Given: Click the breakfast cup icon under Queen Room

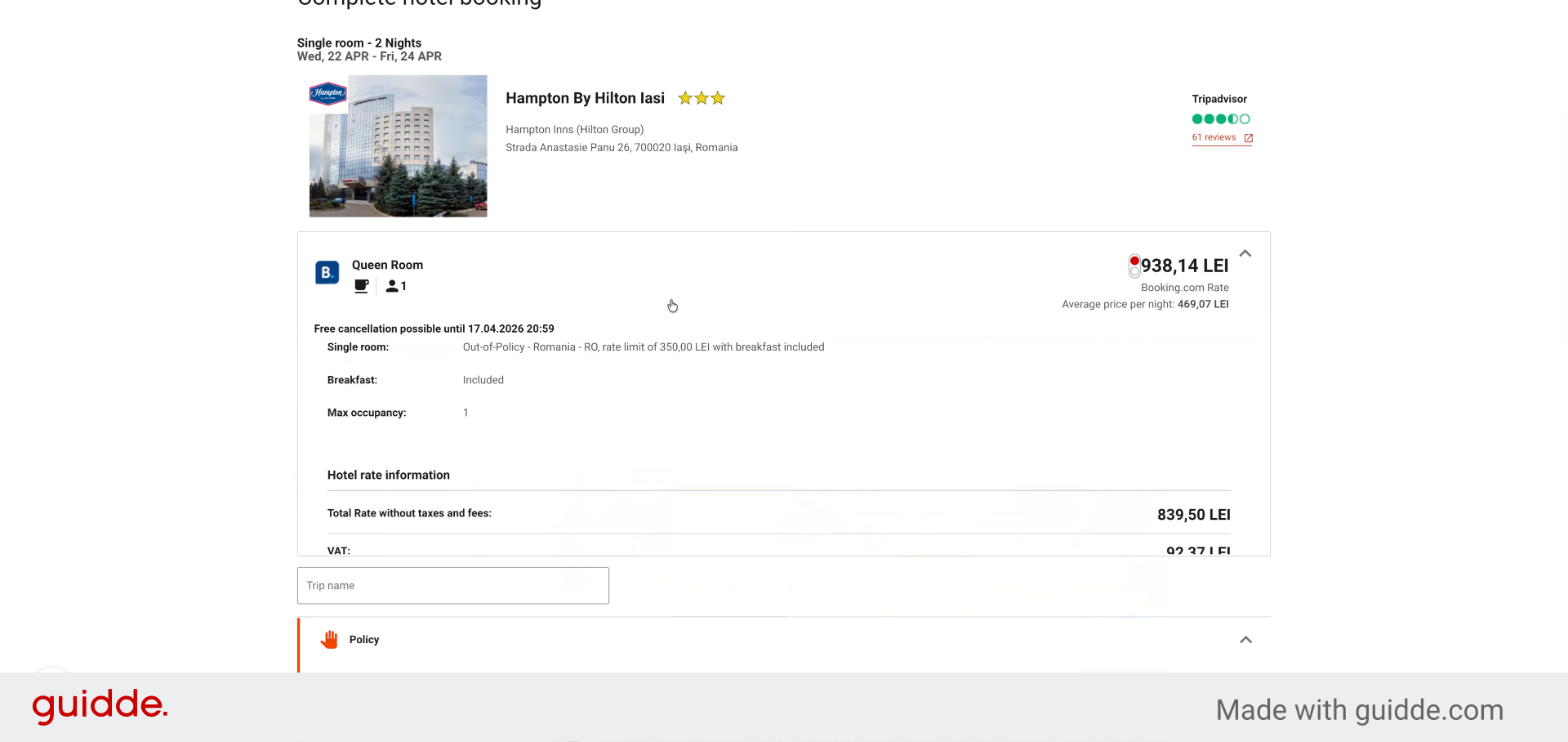Looking at the screenshot, I should click(x=362, y=286).
